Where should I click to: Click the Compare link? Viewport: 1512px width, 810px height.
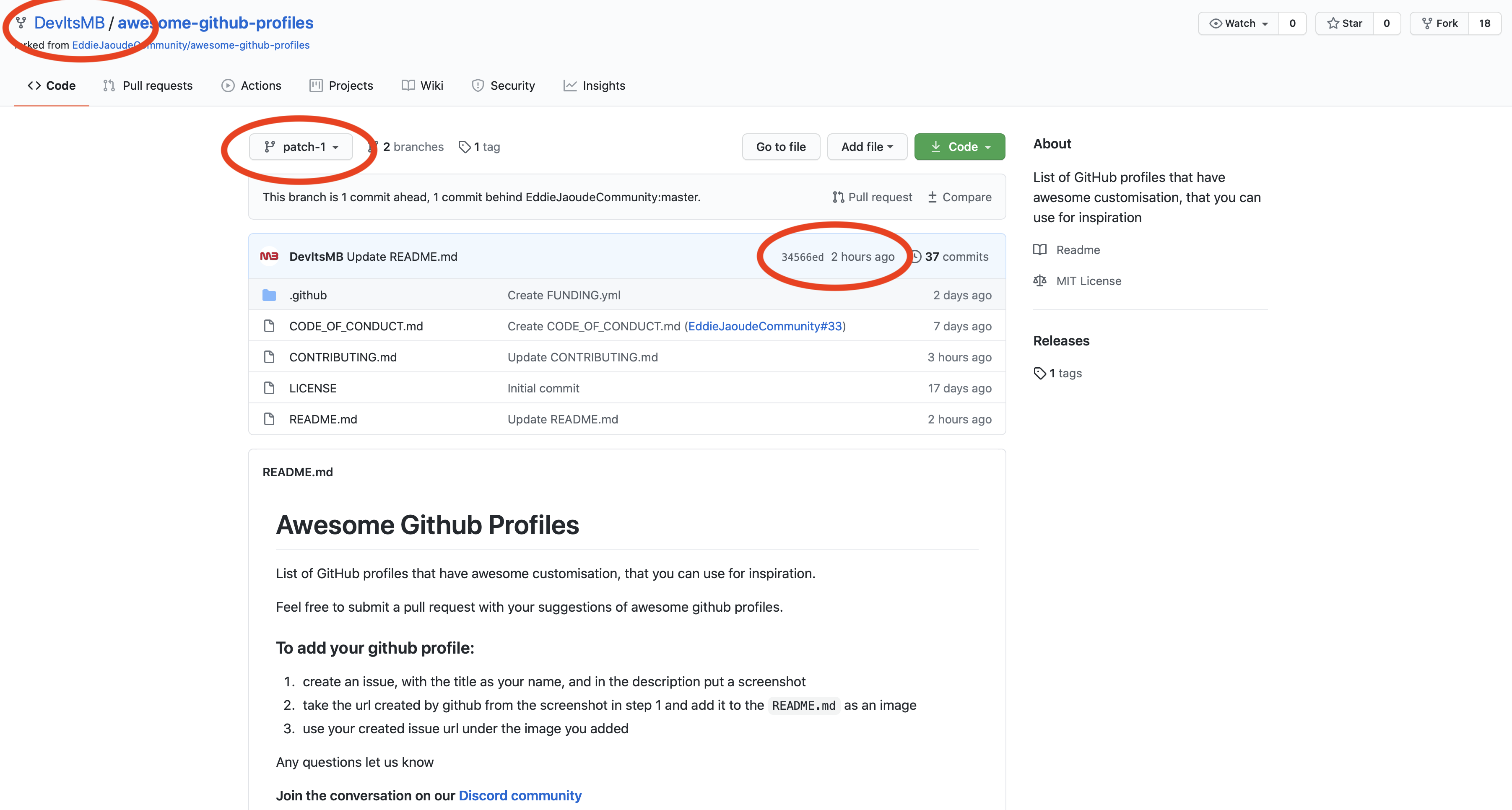960,197
